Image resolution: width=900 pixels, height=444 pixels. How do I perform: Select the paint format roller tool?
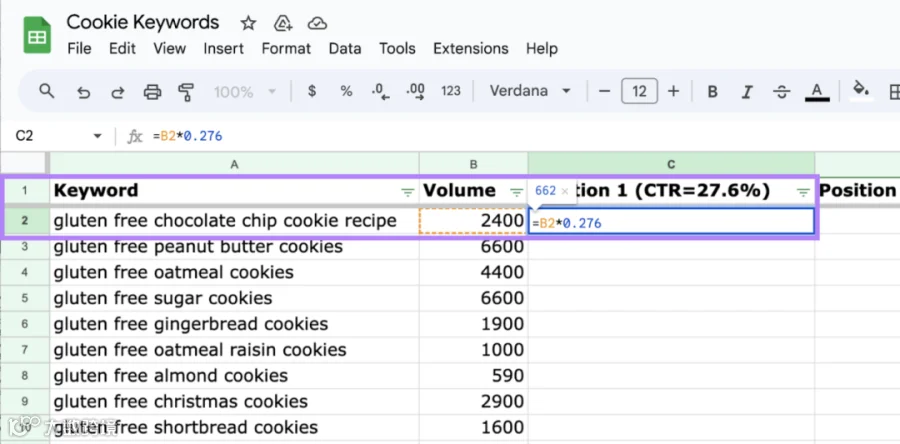tap(186, 92)
